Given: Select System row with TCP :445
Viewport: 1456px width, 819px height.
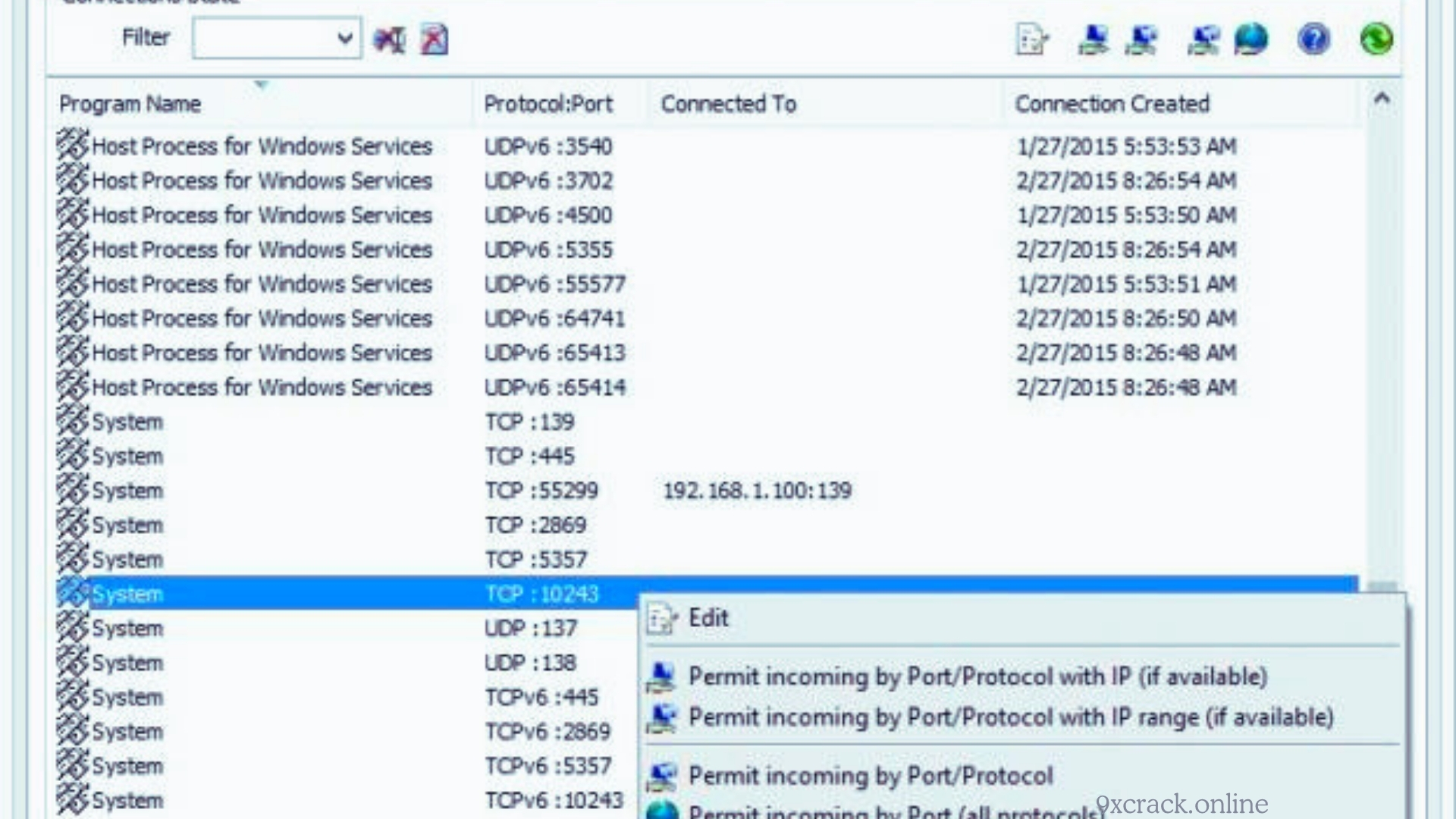Looking at the screenshot, I should (x=707, y=457).
